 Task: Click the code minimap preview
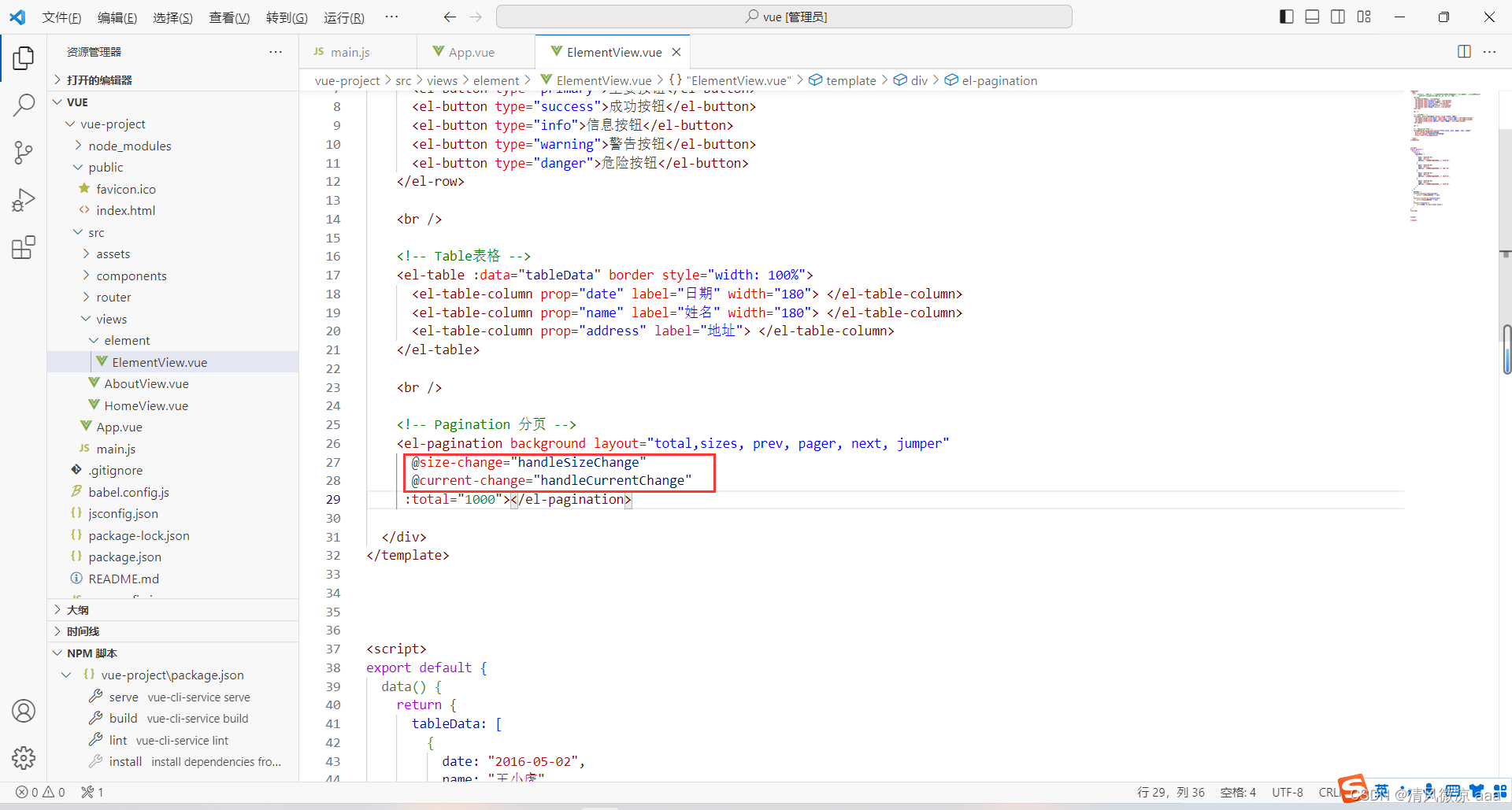coord(1445,156)
